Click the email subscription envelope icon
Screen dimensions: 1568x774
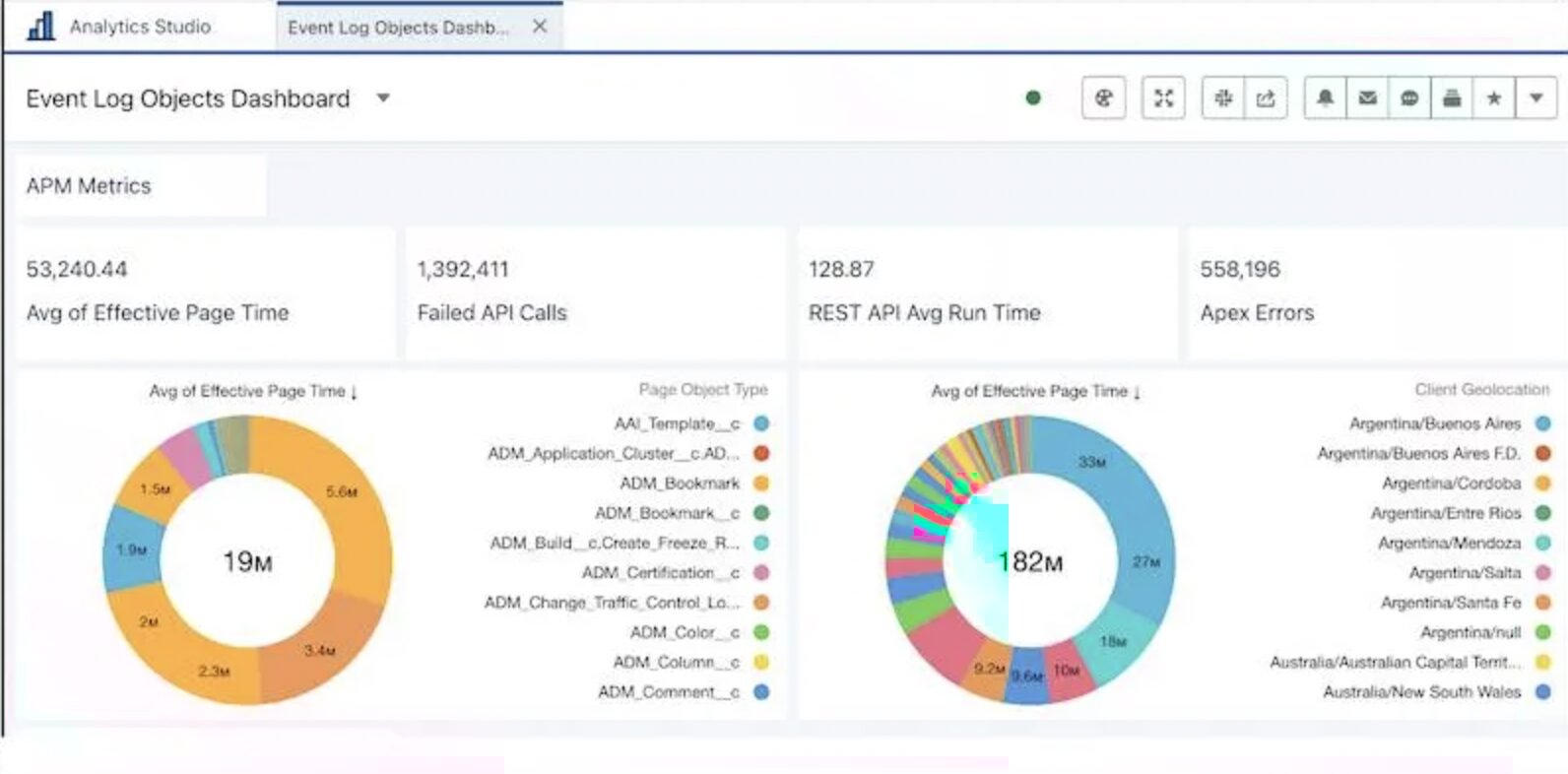1367,97
